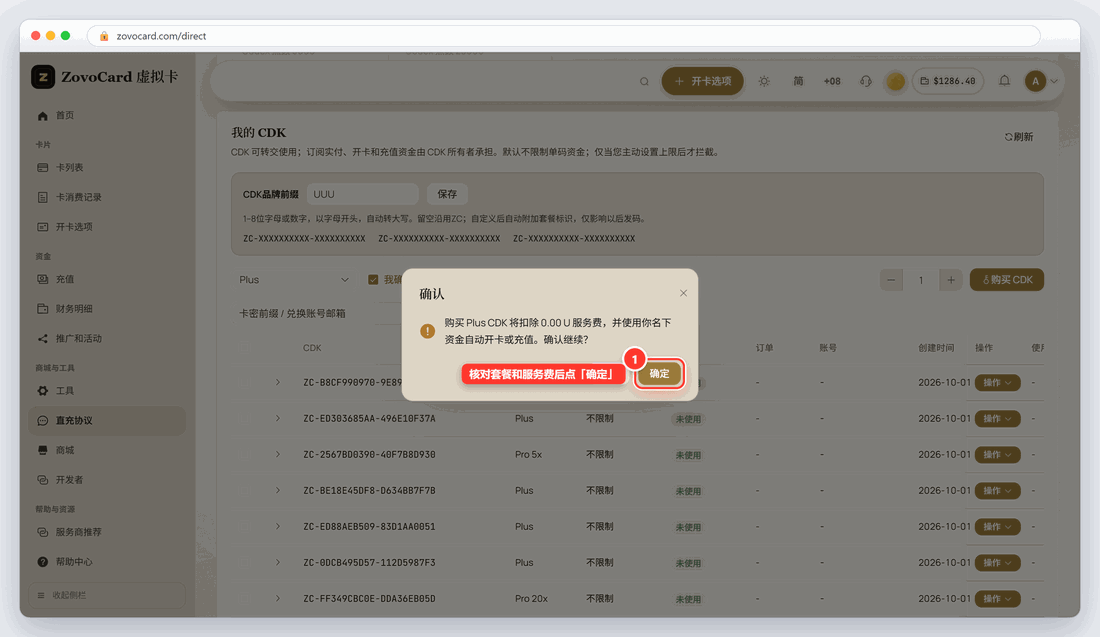Confirm the purchase with 确定 button
1100x637 pixels.
[659, 374]
